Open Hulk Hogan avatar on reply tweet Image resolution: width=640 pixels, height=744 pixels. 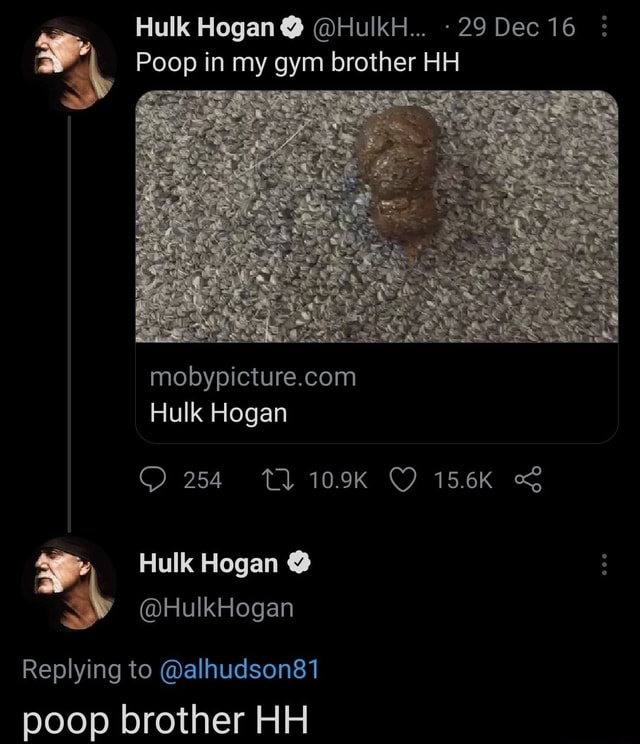pyautogui.click(x=69, y=583)
